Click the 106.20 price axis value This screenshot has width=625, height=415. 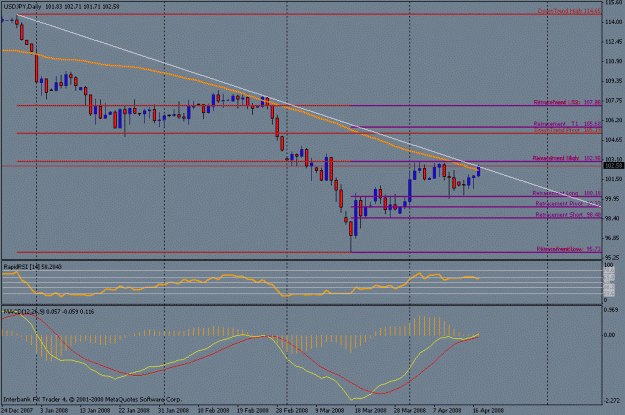pos(613,120)
